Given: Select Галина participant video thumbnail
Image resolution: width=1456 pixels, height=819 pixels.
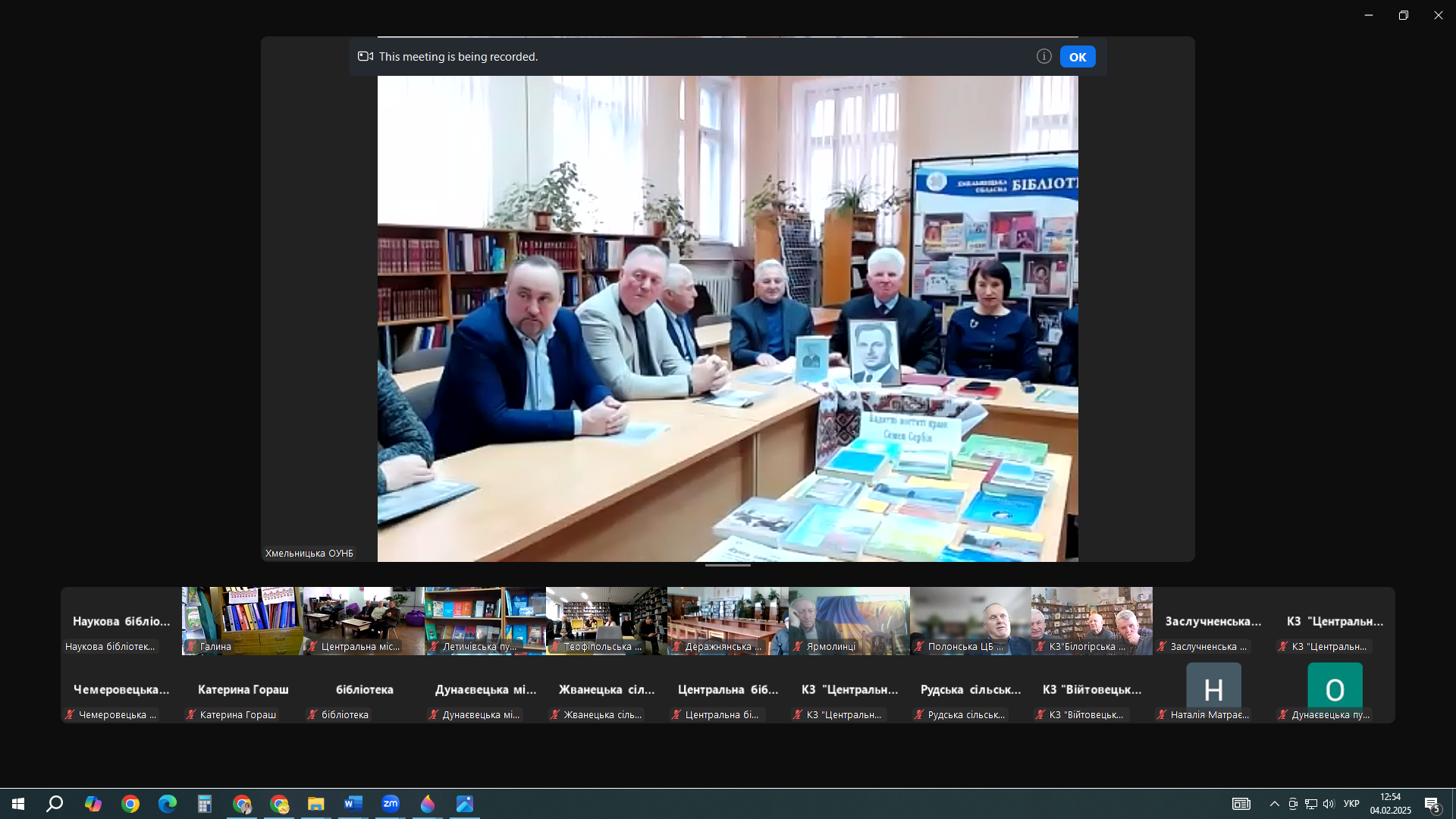Looking at the screenshot, I should [242, 620].
